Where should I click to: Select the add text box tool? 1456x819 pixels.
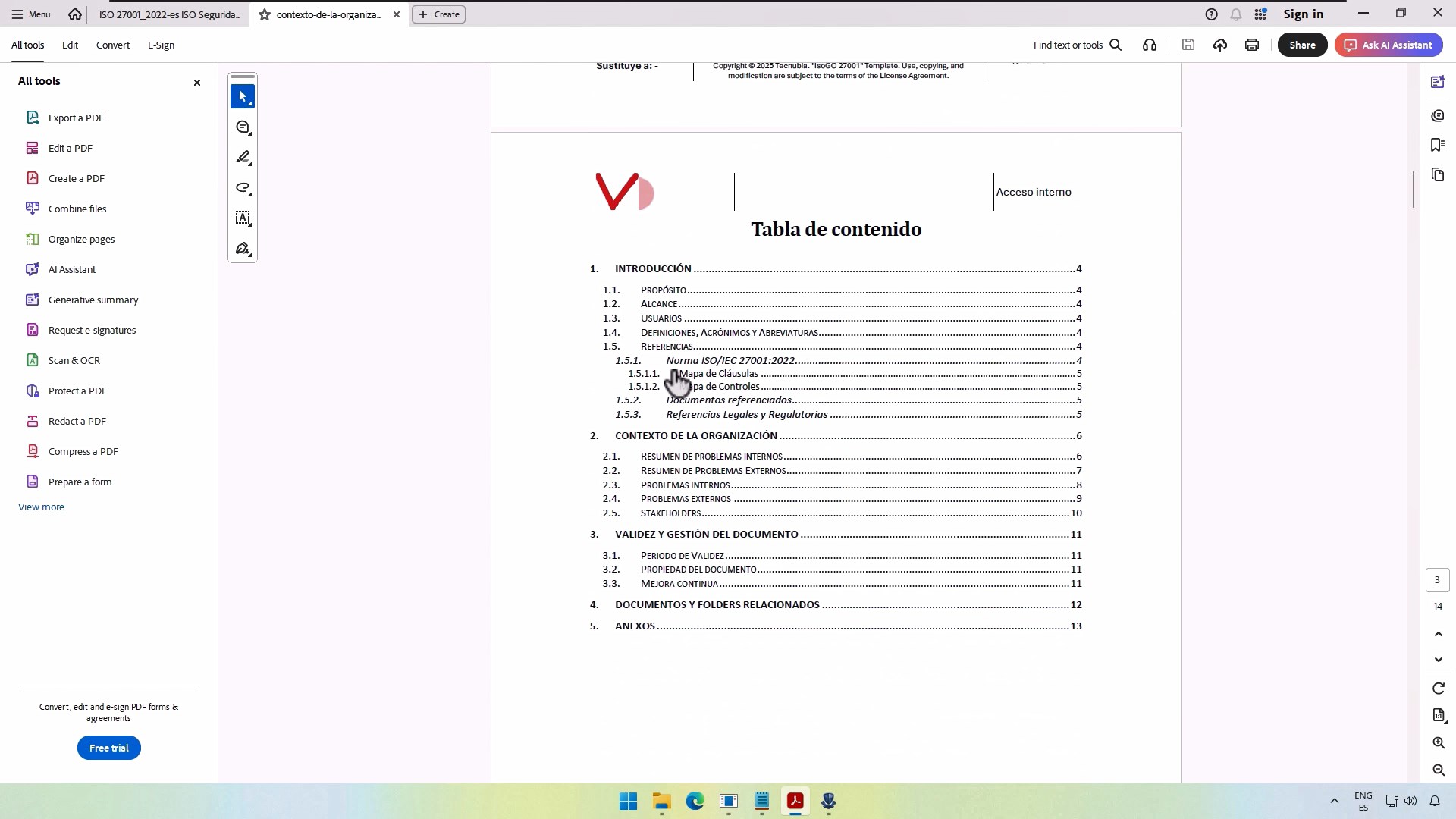(x=243, y=218)
